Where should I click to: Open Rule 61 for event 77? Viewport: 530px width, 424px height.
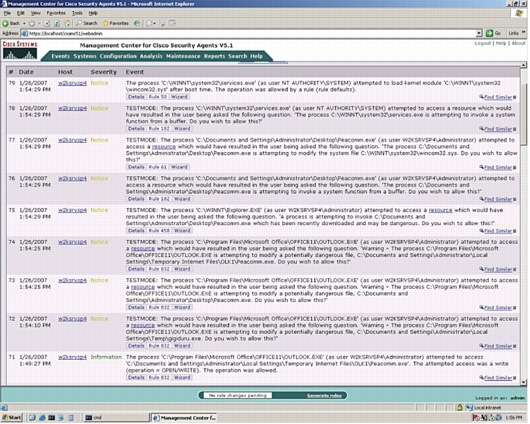pyautogui.click(x=158, y=167)
